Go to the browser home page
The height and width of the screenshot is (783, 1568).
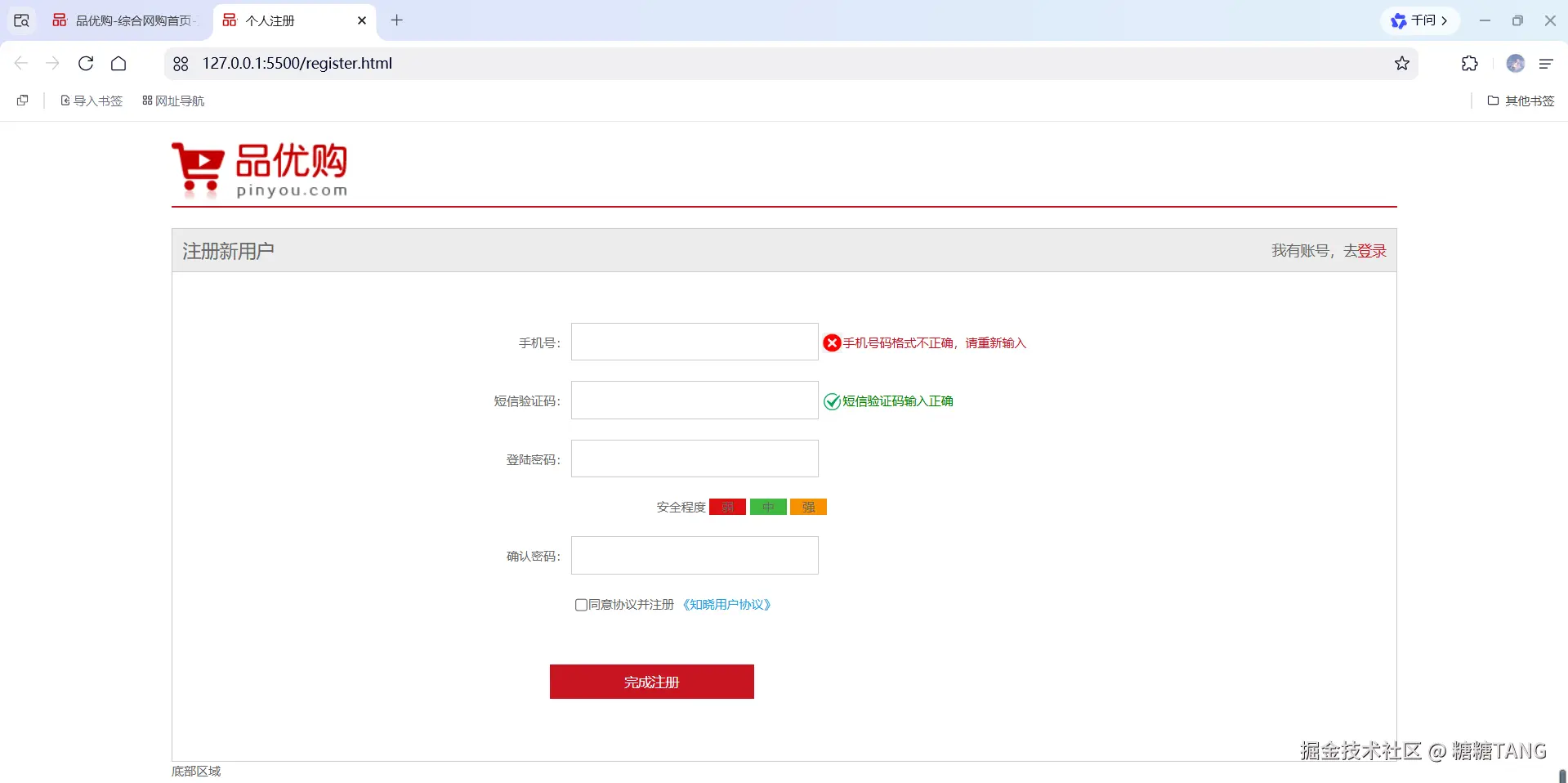click(x=118, y=63)
